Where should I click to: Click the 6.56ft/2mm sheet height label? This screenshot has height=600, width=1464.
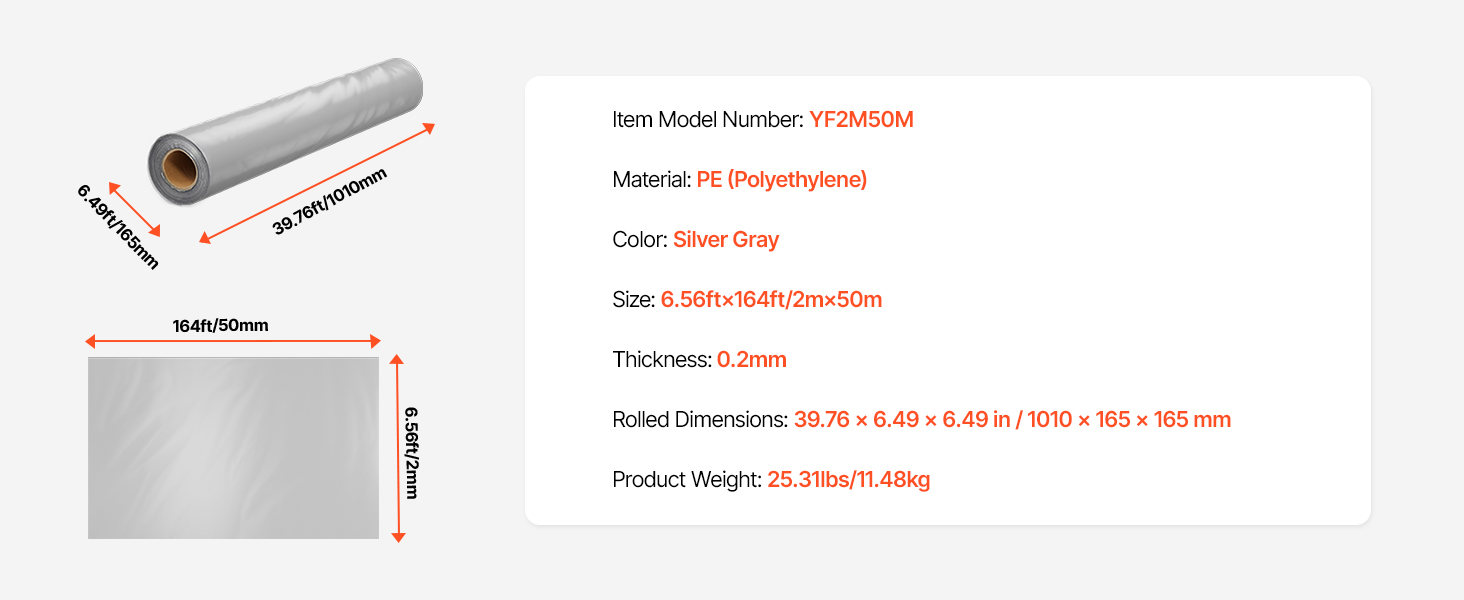(x=411, y=452)
